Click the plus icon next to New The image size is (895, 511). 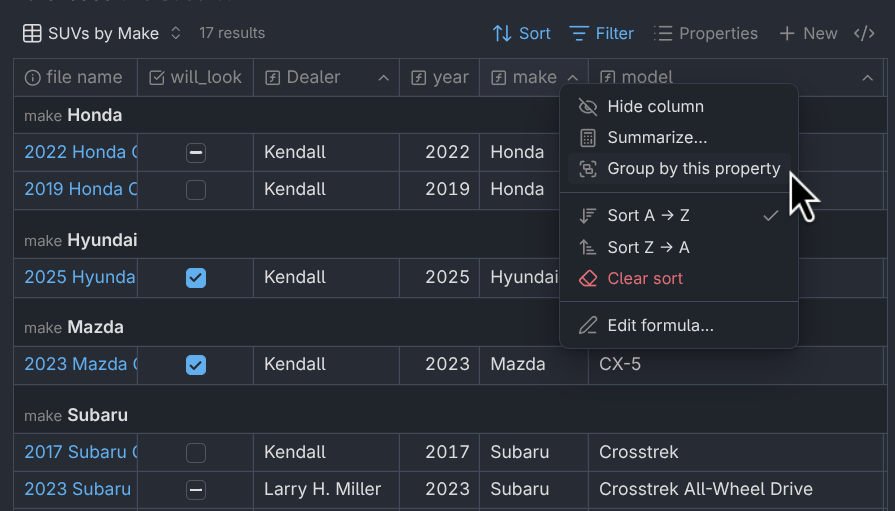(787, 33)
